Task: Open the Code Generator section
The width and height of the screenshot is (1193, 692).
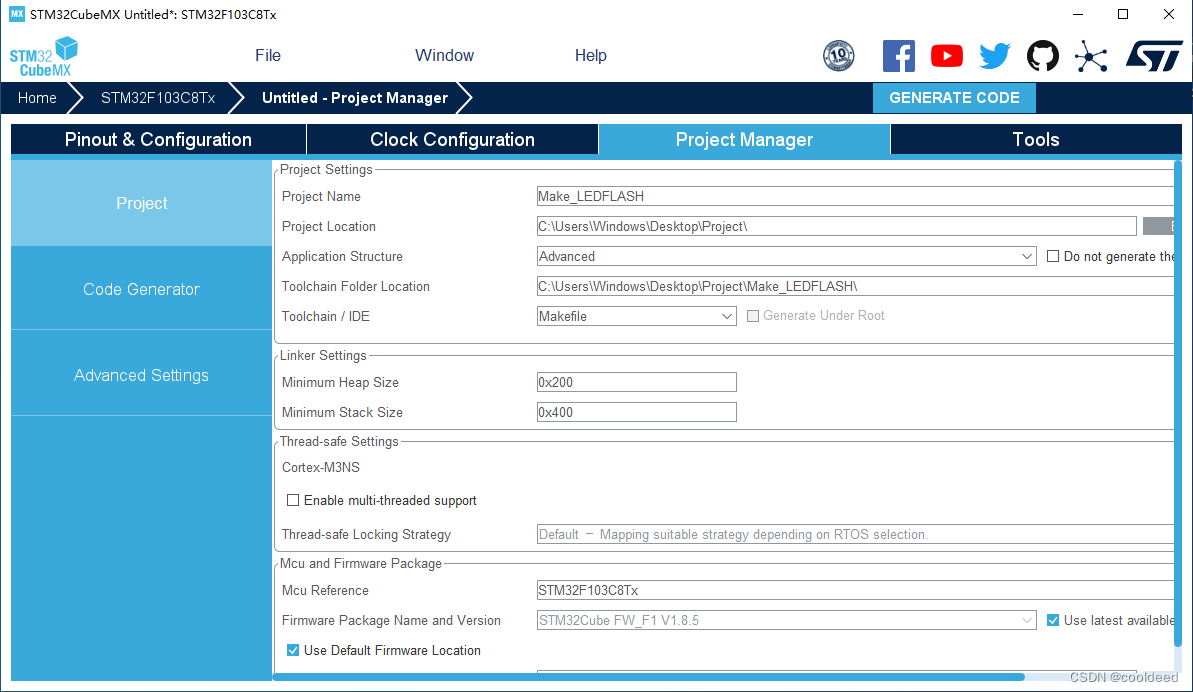Action: [x=142, y=289]
